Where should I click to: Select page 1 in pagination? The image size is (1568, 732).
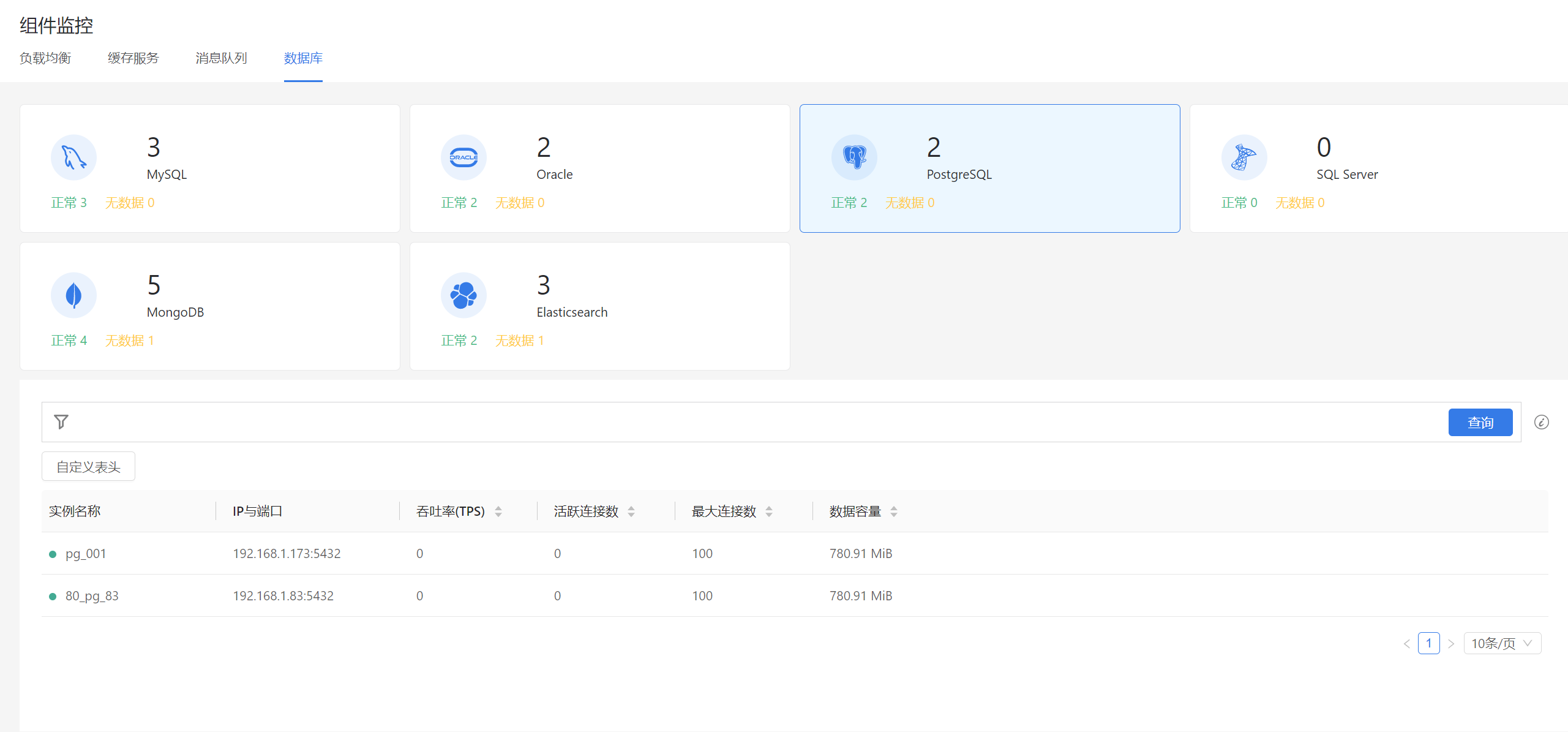1428,643
